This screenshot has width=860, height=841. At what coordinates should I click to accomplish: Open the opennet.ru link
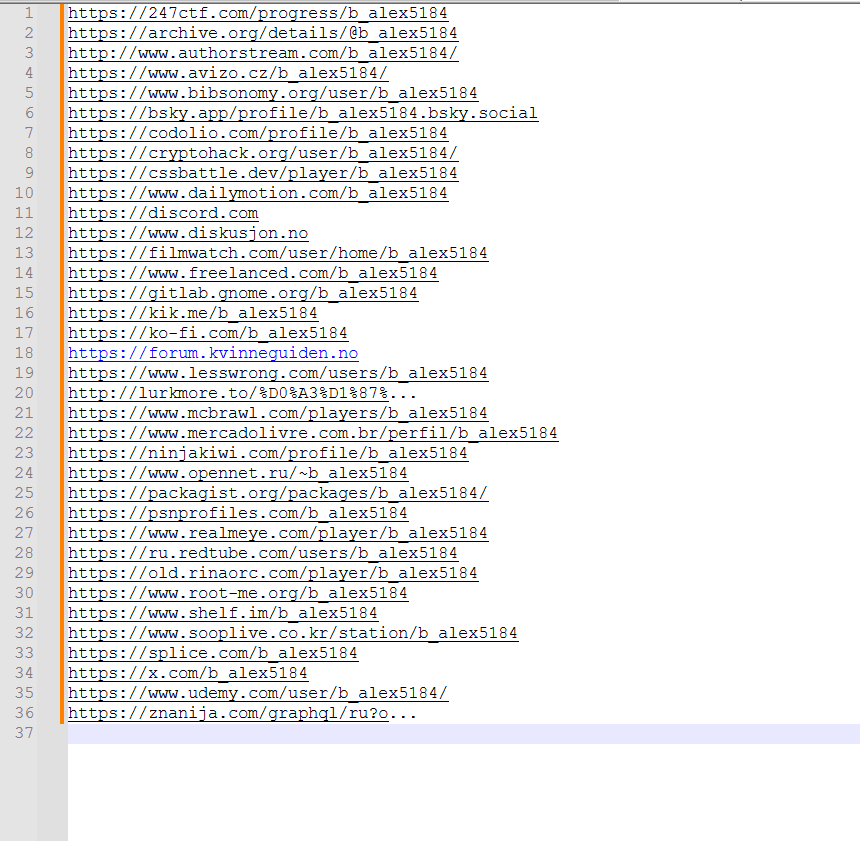point(237,473)
